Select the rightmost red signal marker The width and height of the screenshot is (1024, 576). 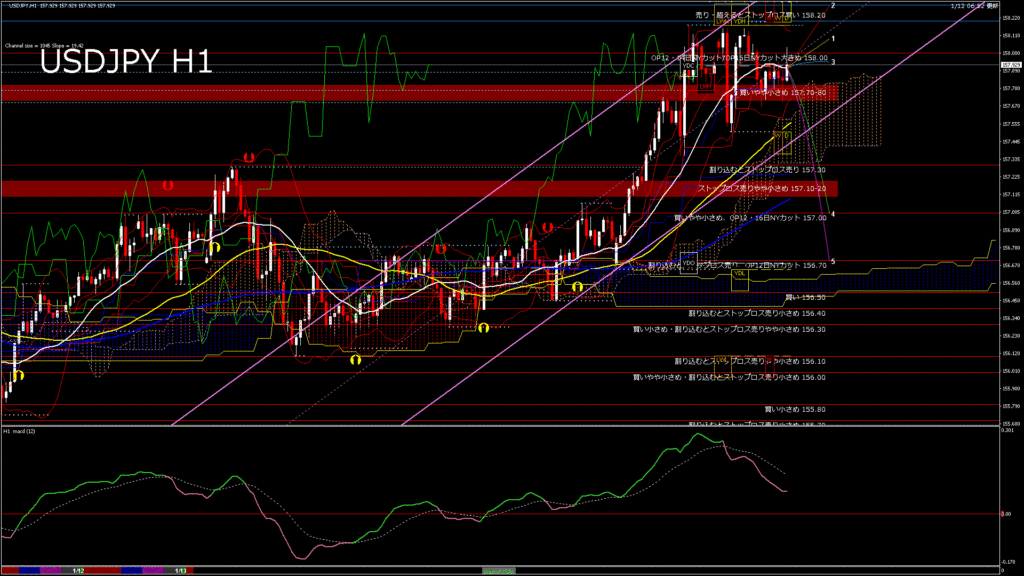coord(546,227)
